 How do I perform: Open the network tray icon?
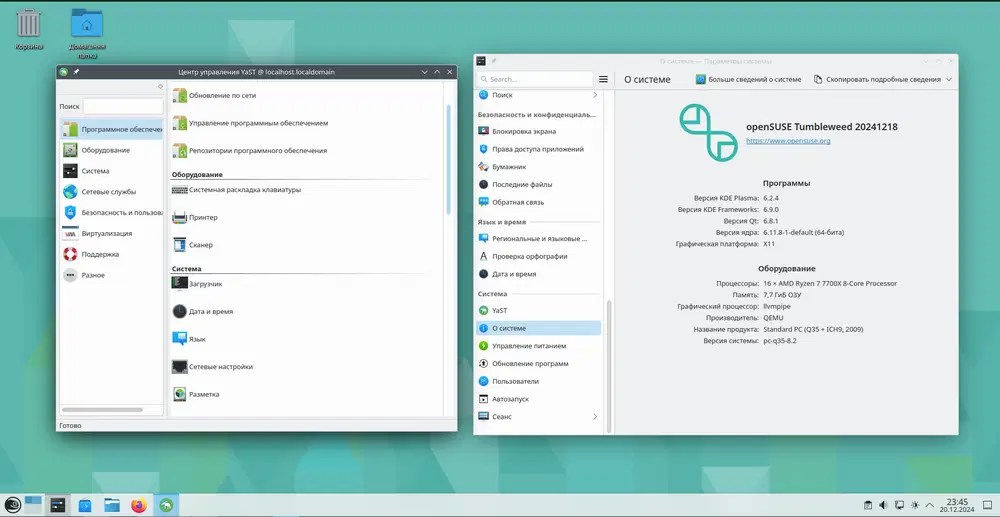click(899, 505)
